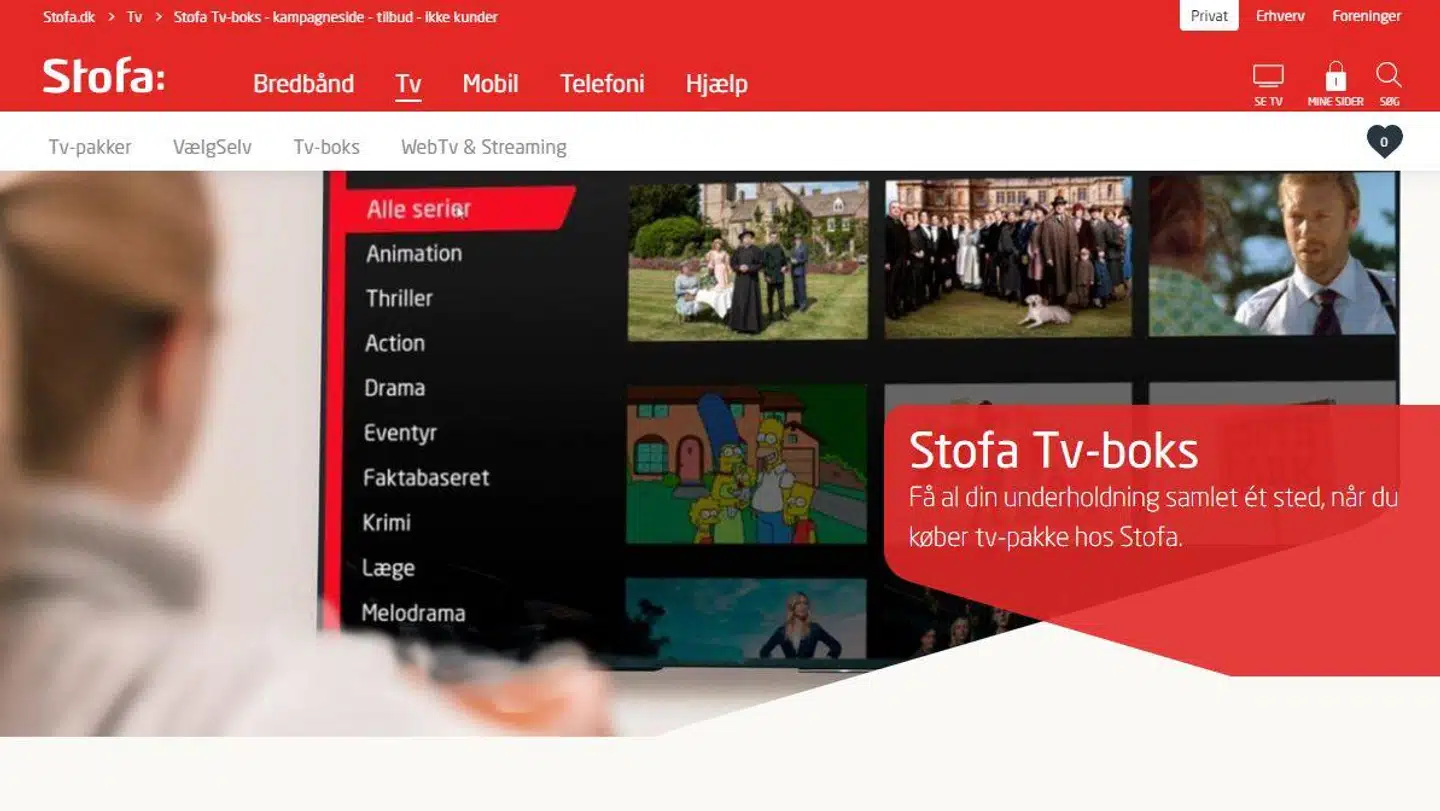
Task: Go to VælgSelv submenu link
Action: coord(212,147)
